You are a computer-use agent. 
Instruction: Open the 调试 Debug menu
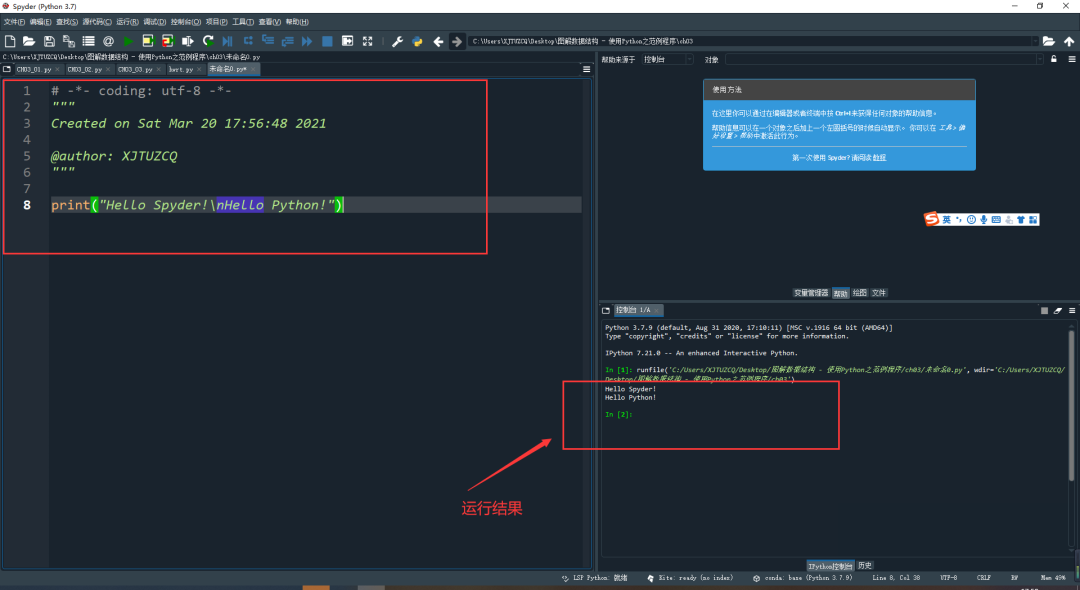pyautogui.click(x=154, y=22)
